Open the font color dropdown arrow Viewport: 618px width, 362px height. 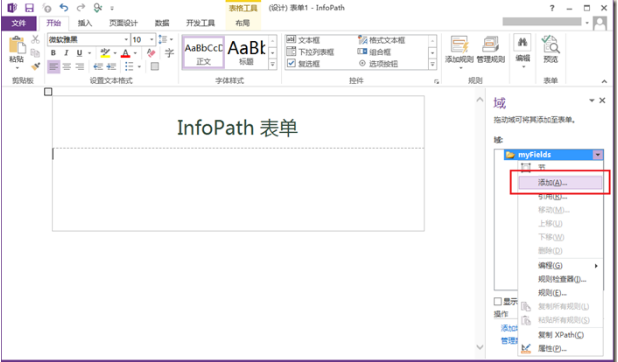coord(135,53)
